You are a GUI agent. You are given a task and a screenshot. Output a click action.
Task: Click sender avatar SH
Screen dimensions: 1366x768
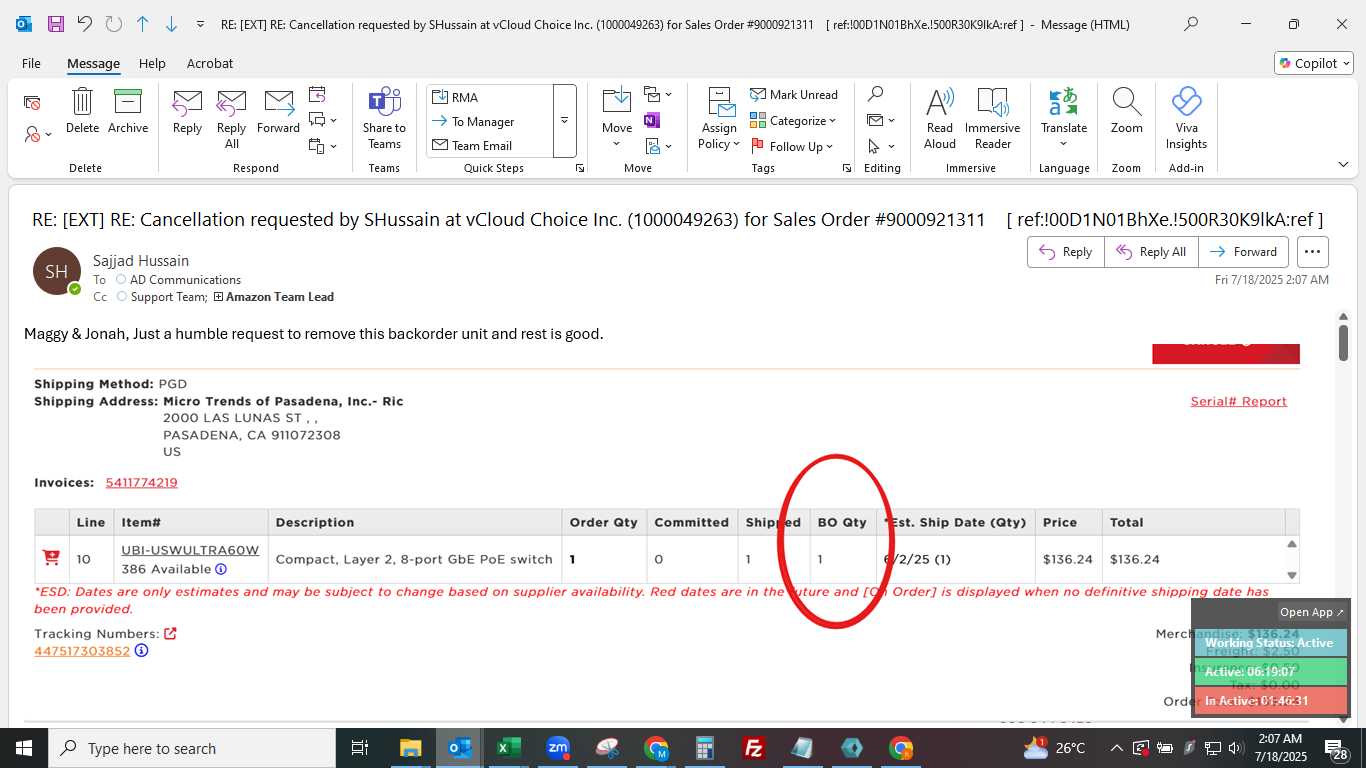pos(57,271)
